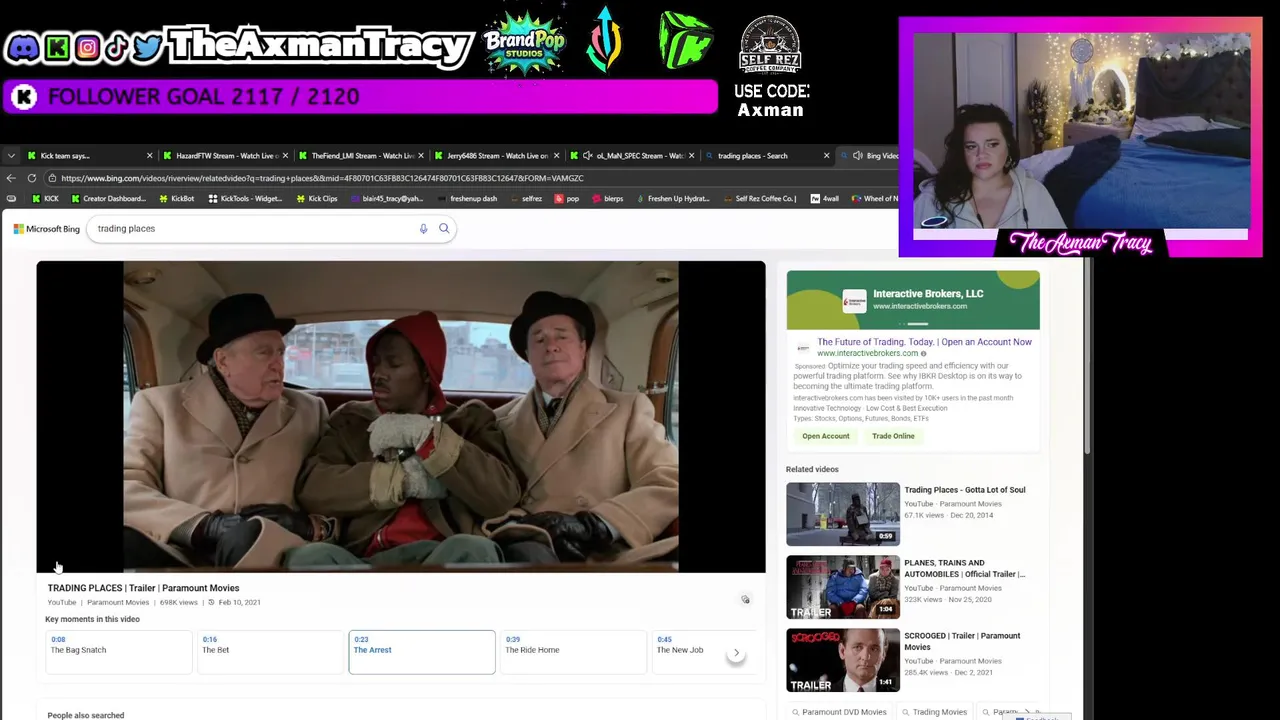Click the Instagram icon in the stream overlay
The width and height of the screenshot is (1280, 720).
(87, 47)
